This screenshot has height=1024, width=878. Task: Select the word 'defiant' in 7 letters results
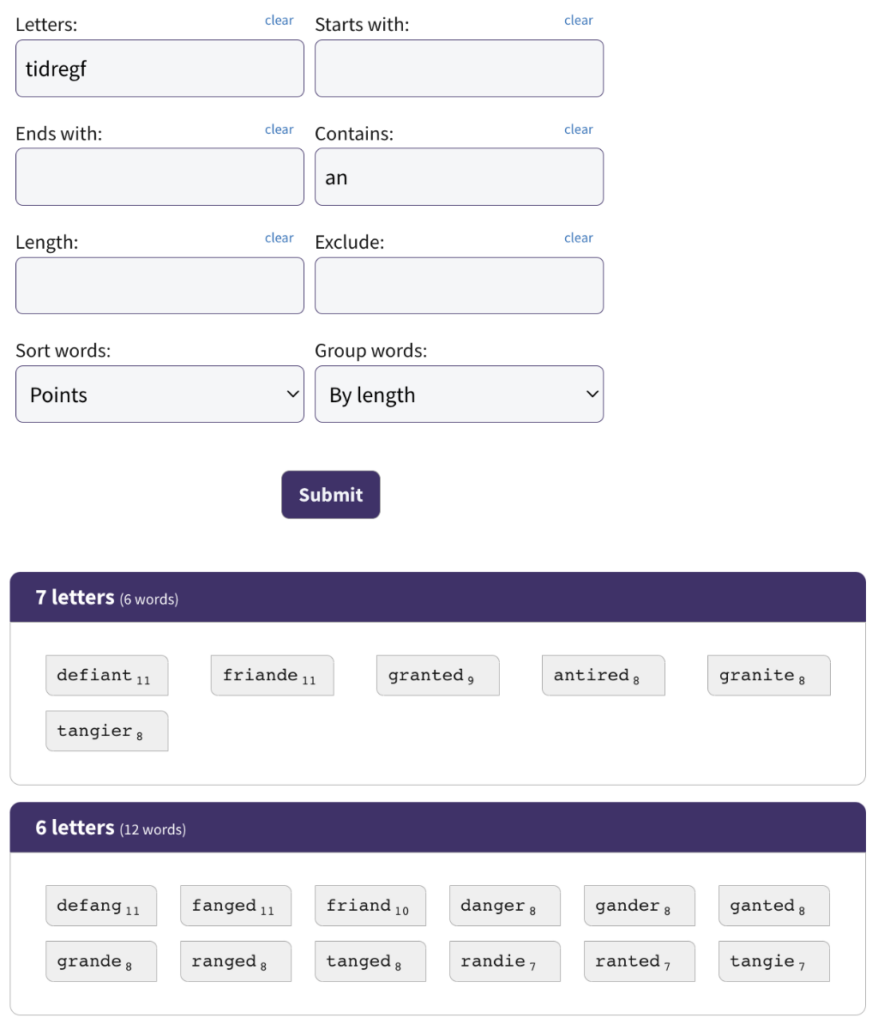click(x=107, y=675)
